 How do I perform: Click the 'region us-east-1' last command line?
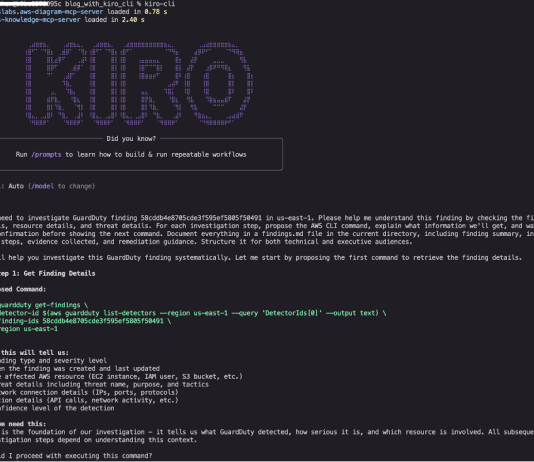point(29,329)
